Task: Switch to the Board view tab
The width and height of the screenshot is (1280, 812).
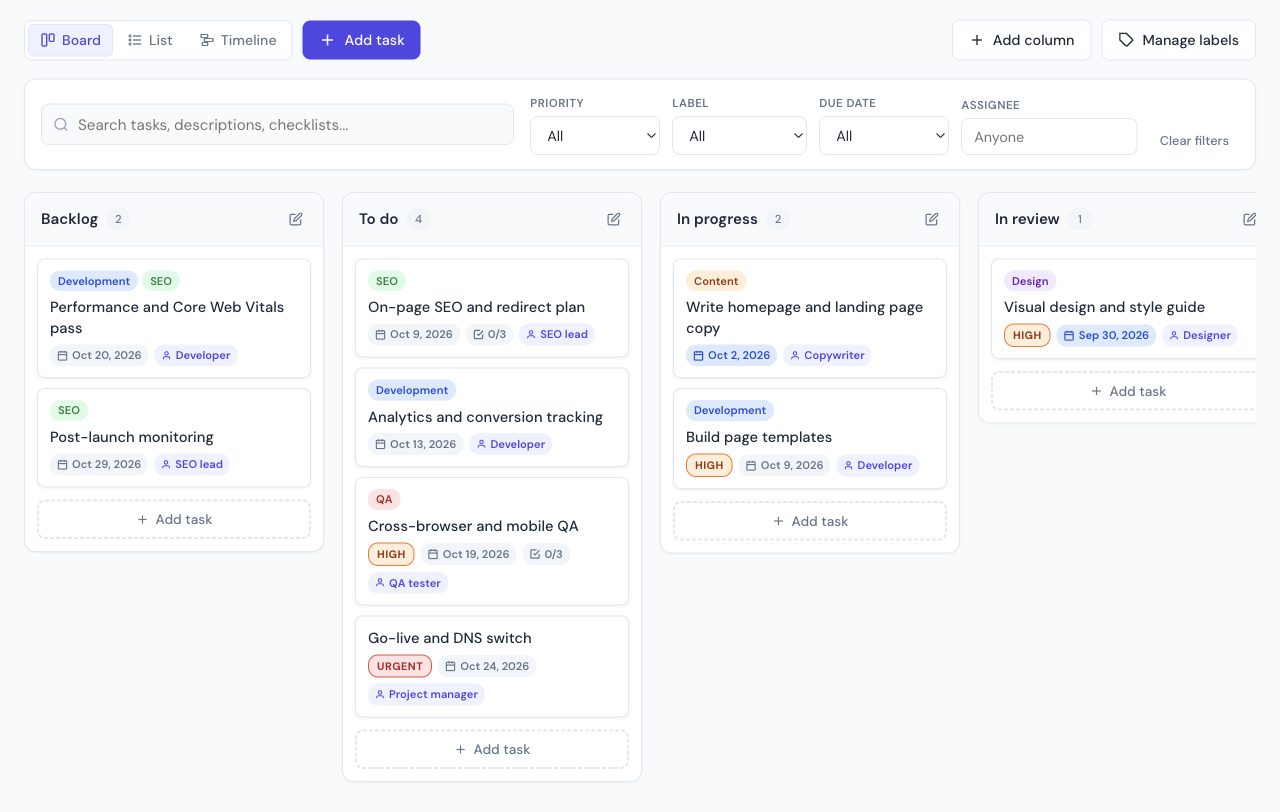Action: coord(70,40)
